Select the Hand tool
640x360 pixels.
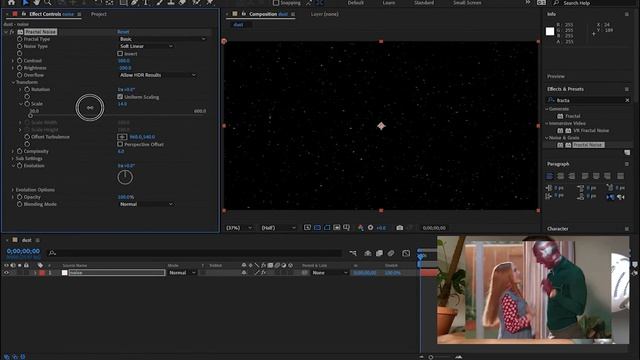coord(37,2)
